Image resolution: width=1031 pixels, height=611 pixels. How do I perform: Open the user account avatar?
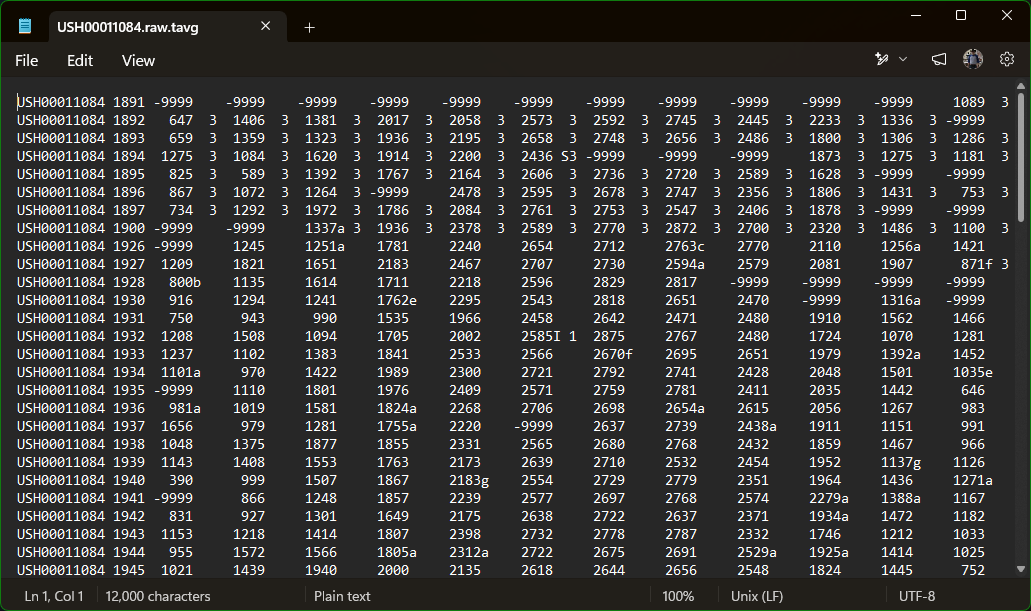(973, 59)
